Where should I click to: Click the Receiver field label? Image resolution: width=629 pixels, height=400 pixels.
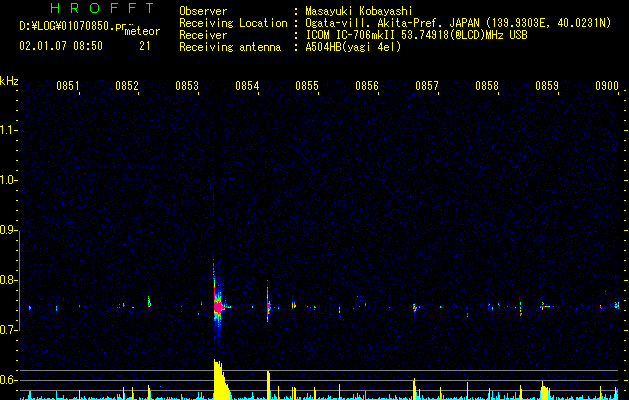pos(203,35)
